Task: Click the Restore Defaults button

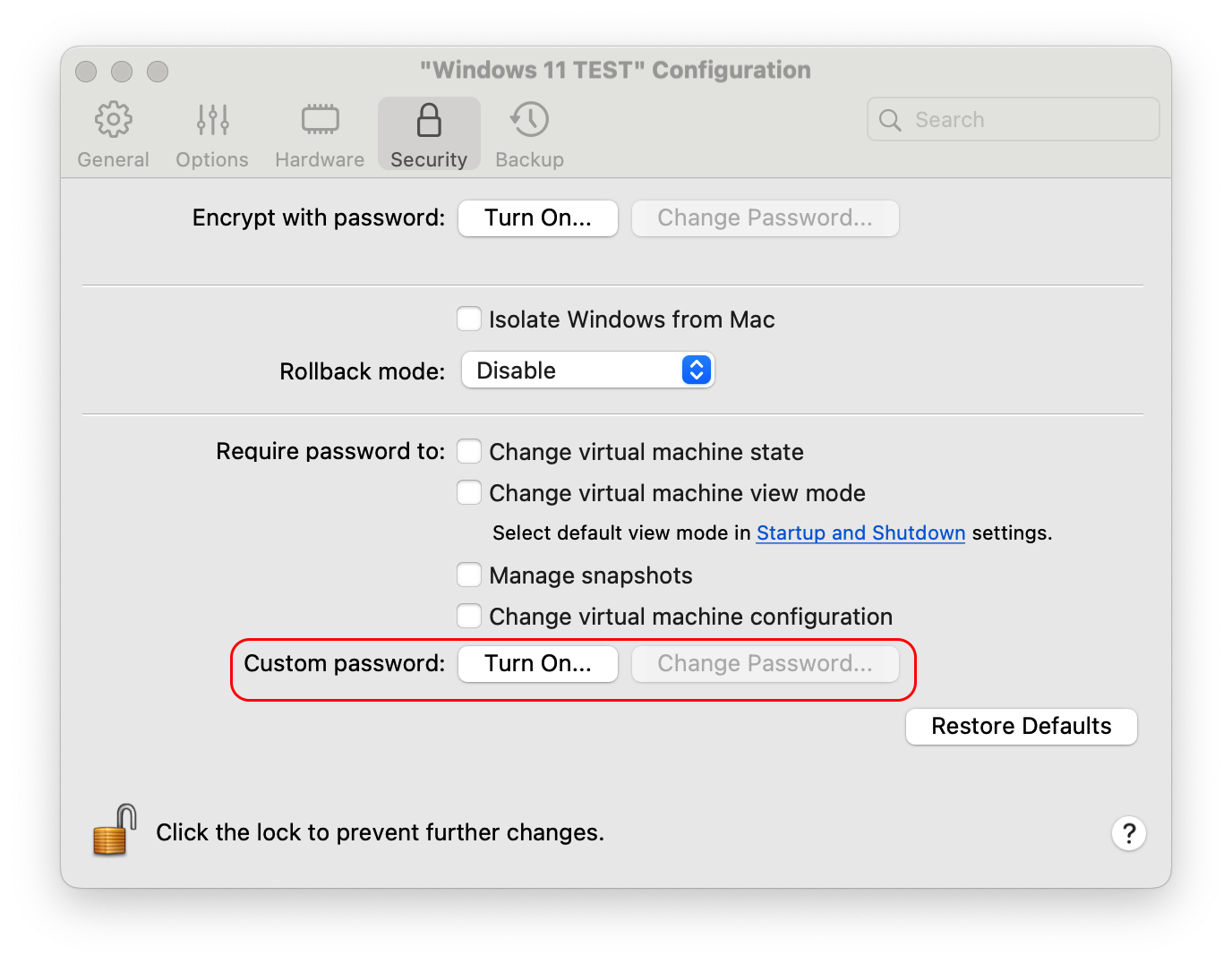Action: click(1021, 727)
